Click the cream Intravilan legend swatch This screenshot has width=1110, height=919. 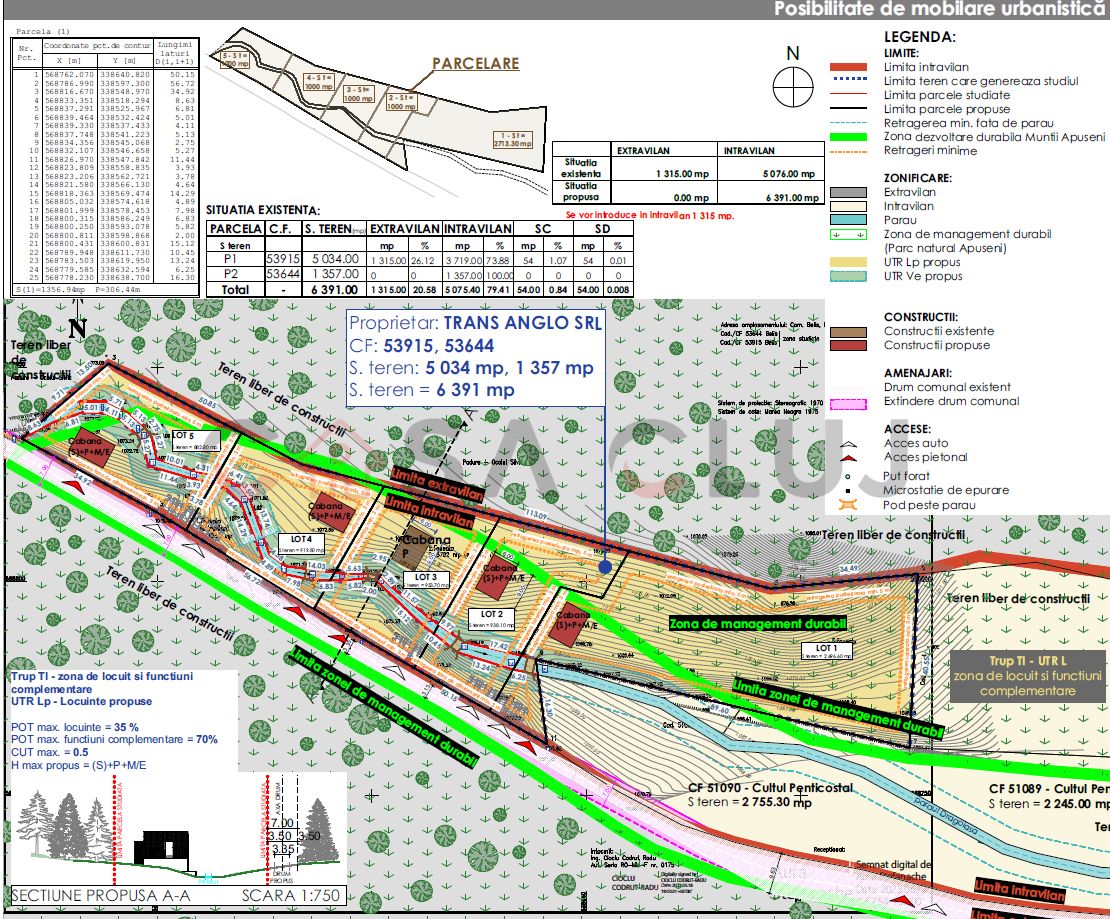click(x=848, y=207)
